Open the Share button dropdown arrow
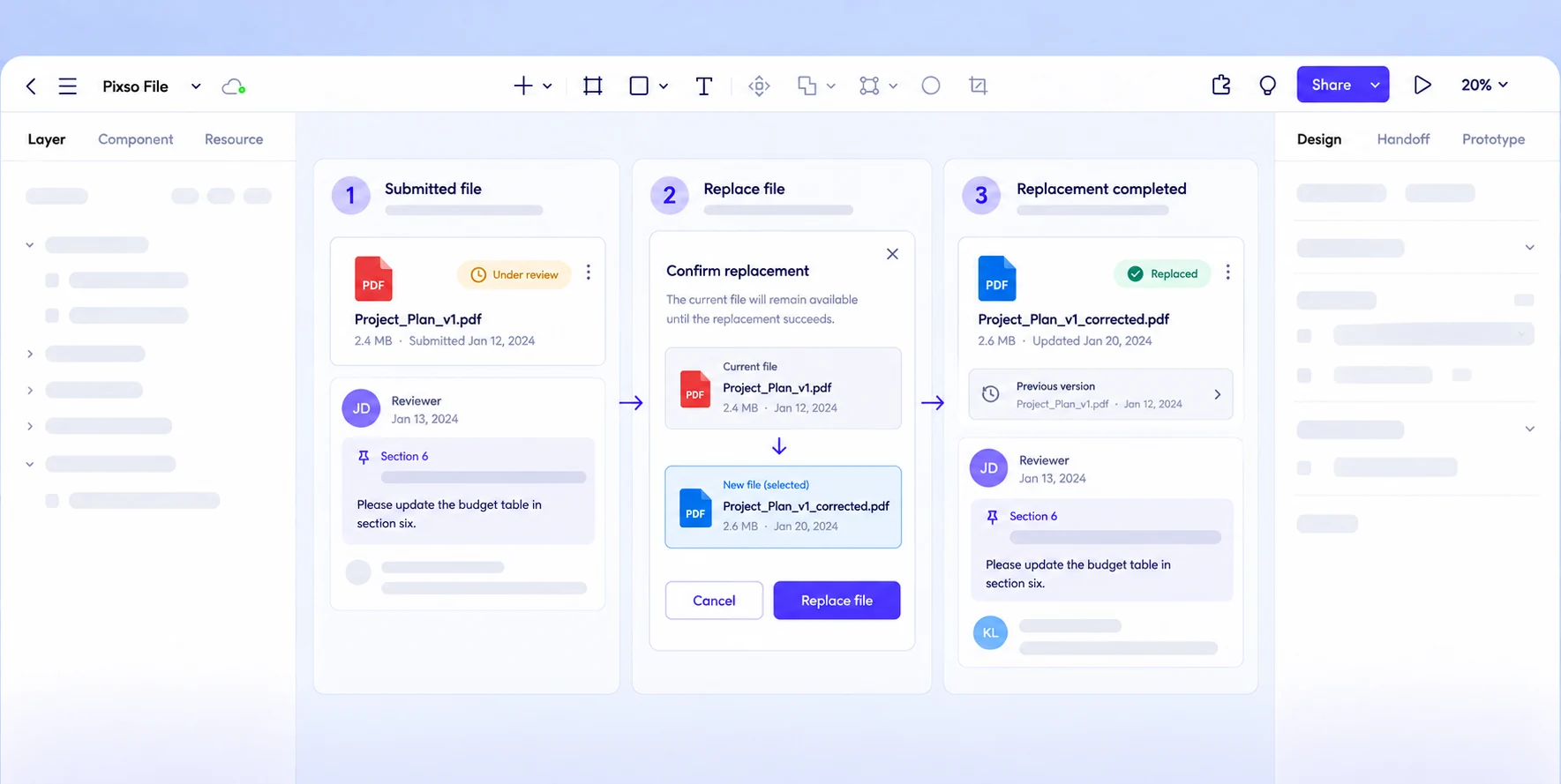The height and width of the screenshot is (784, 1561). 1375,85
